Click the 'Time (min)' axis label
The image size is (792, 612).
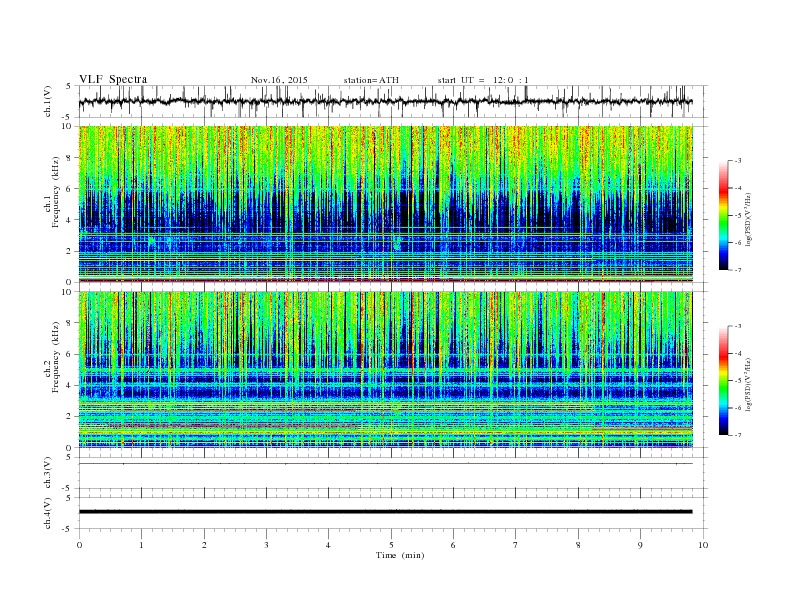(x=400, y=555)
